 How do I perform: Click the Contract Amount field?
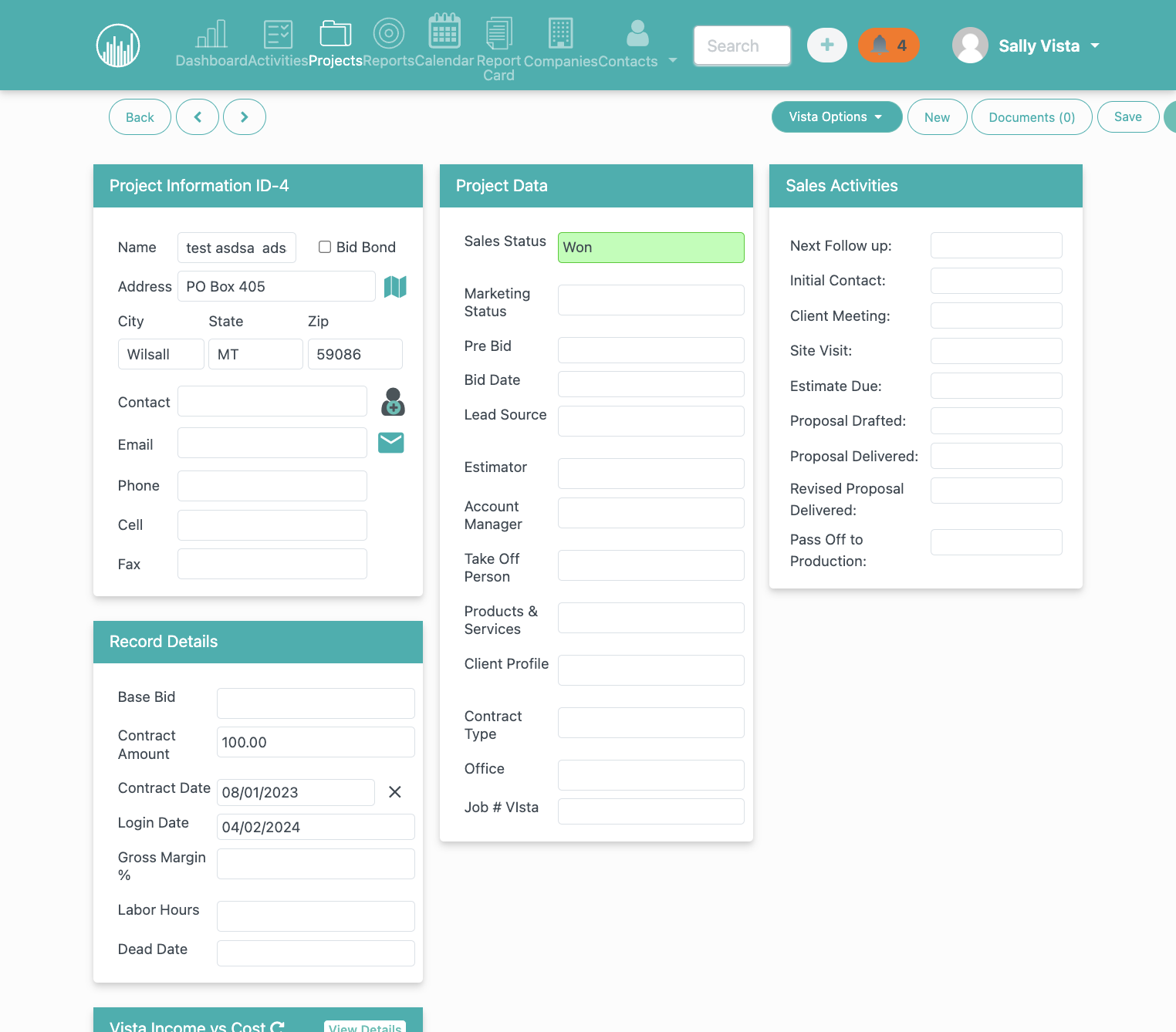pos(316,742)
